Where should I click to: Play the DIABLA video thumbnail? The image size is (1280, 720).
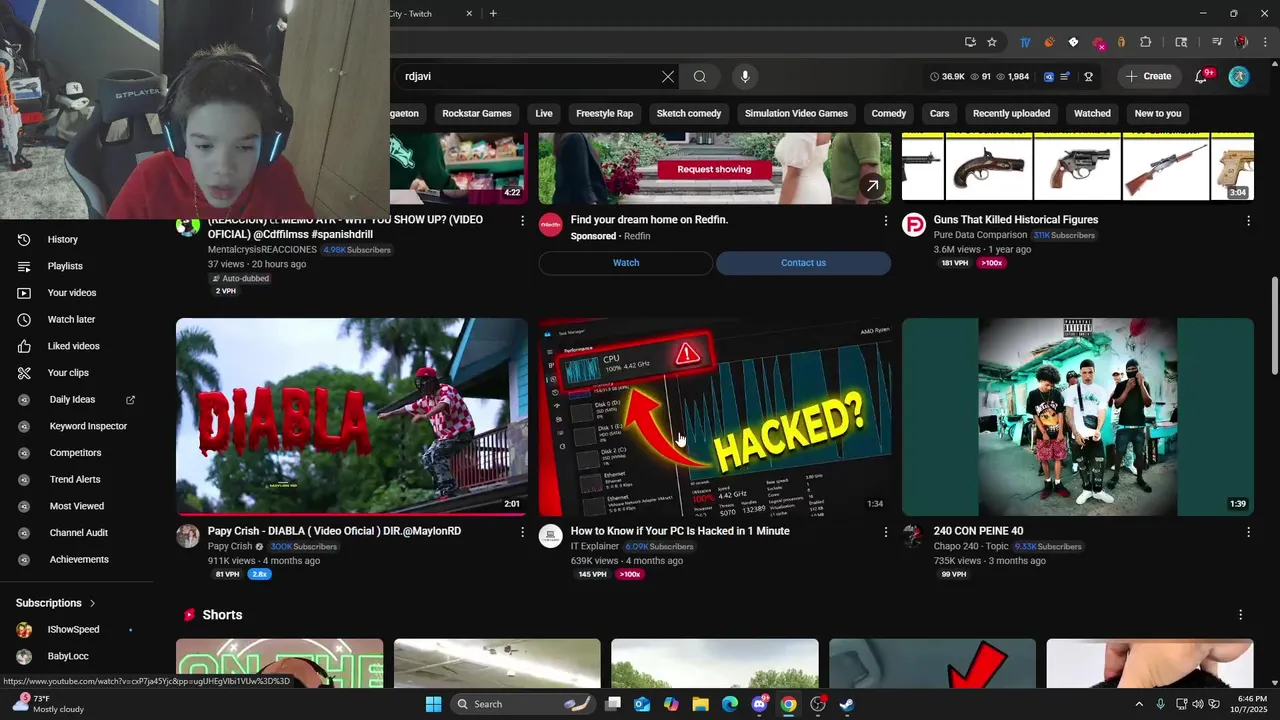[x=352, y=417]
